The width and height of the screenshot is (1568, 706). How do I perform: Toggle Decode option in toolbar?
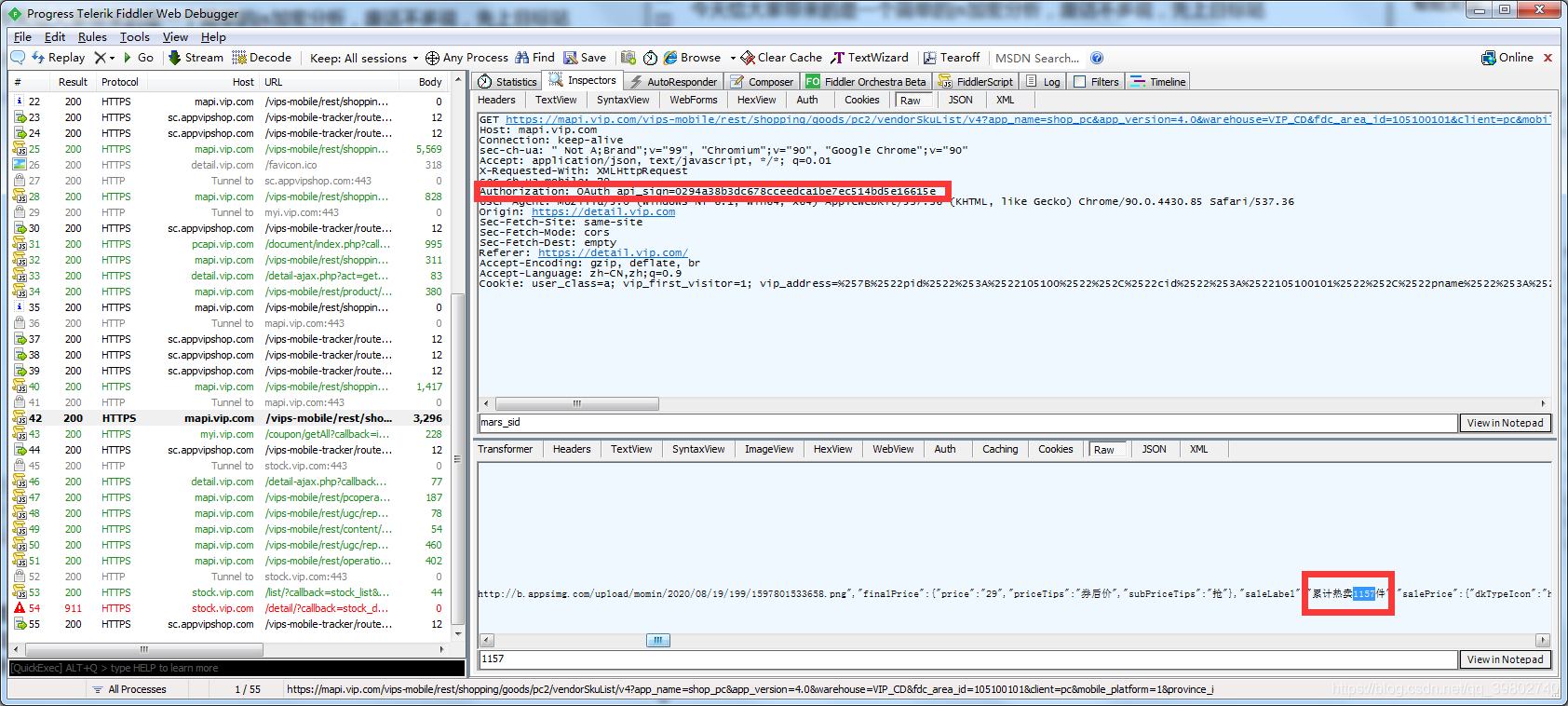point(262,58)
